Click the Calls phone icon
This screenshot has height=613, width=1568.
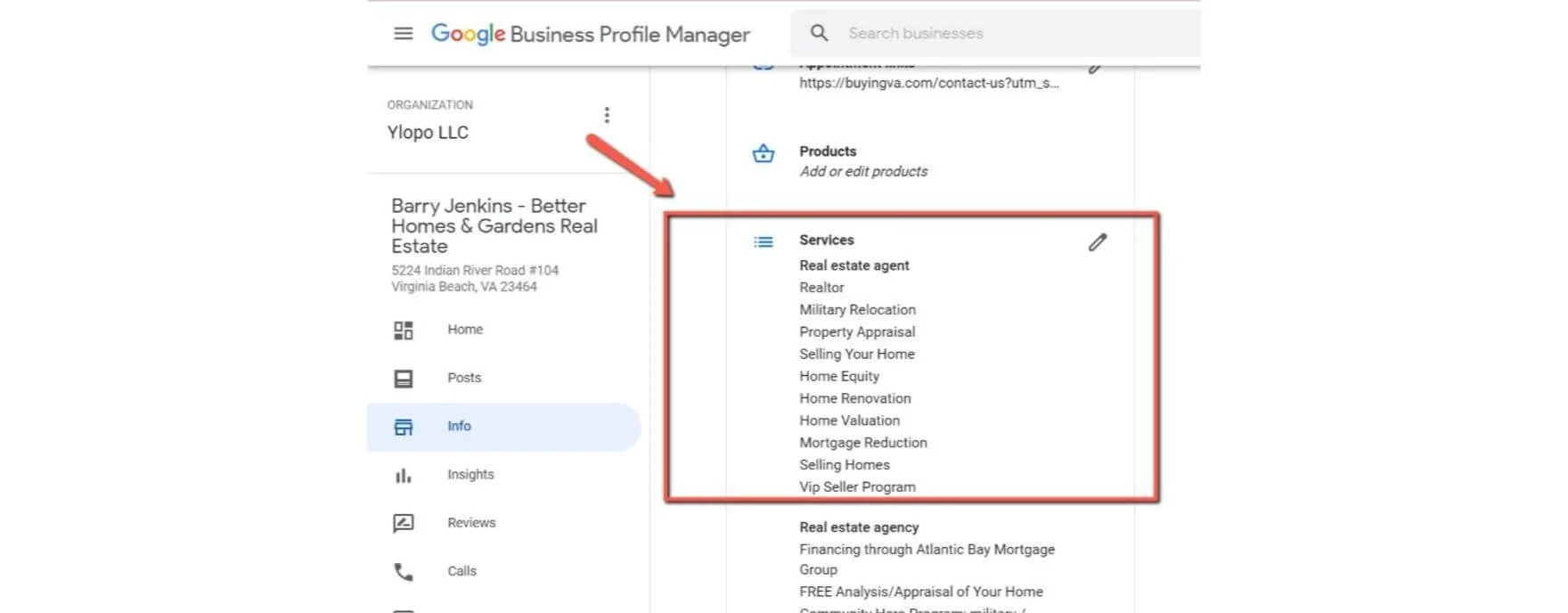pyautogui.click(x=404, y=571)
